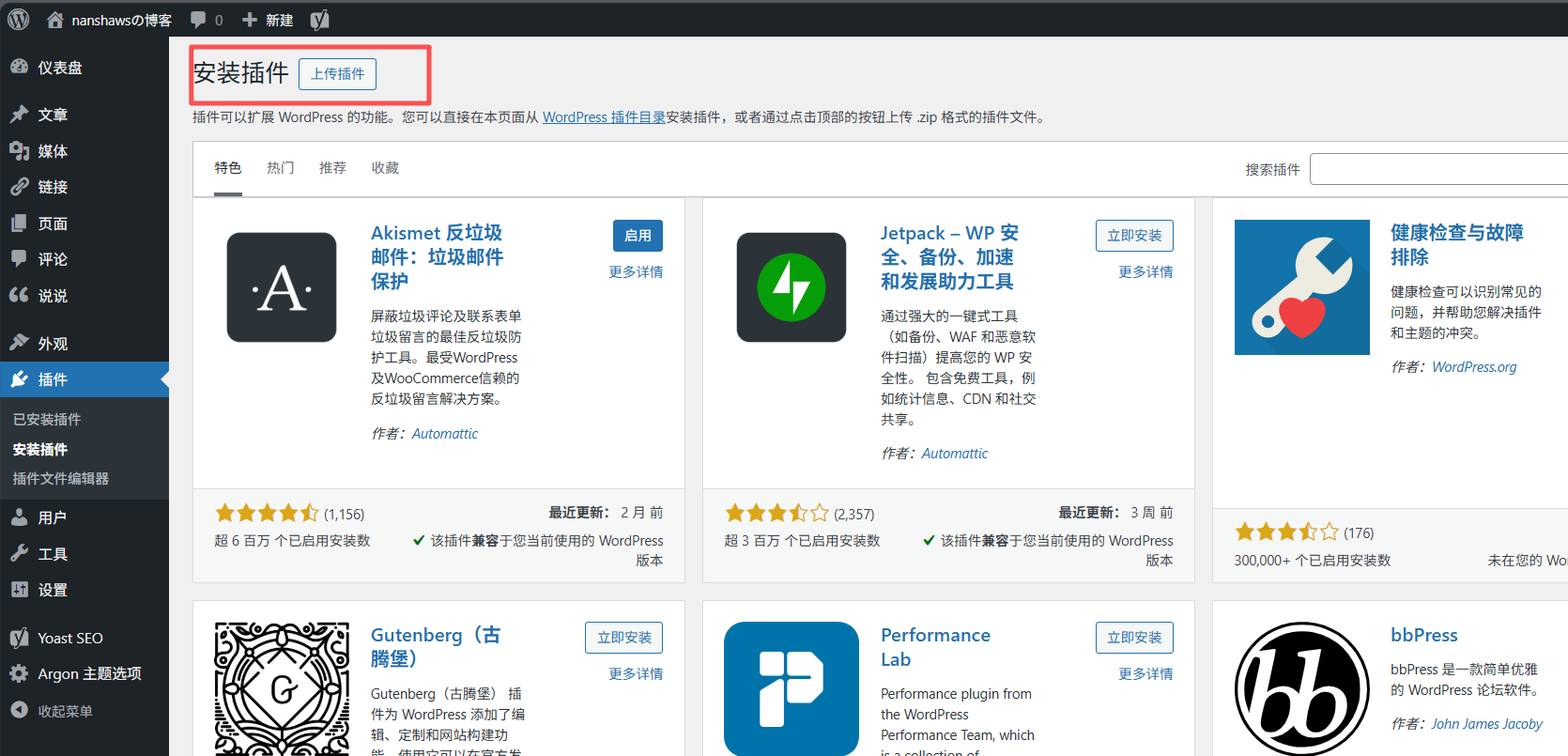Open 更多详情 for Gutenberg
The height and width of the screenshot is (756, 1568).
tap(636, 674)
